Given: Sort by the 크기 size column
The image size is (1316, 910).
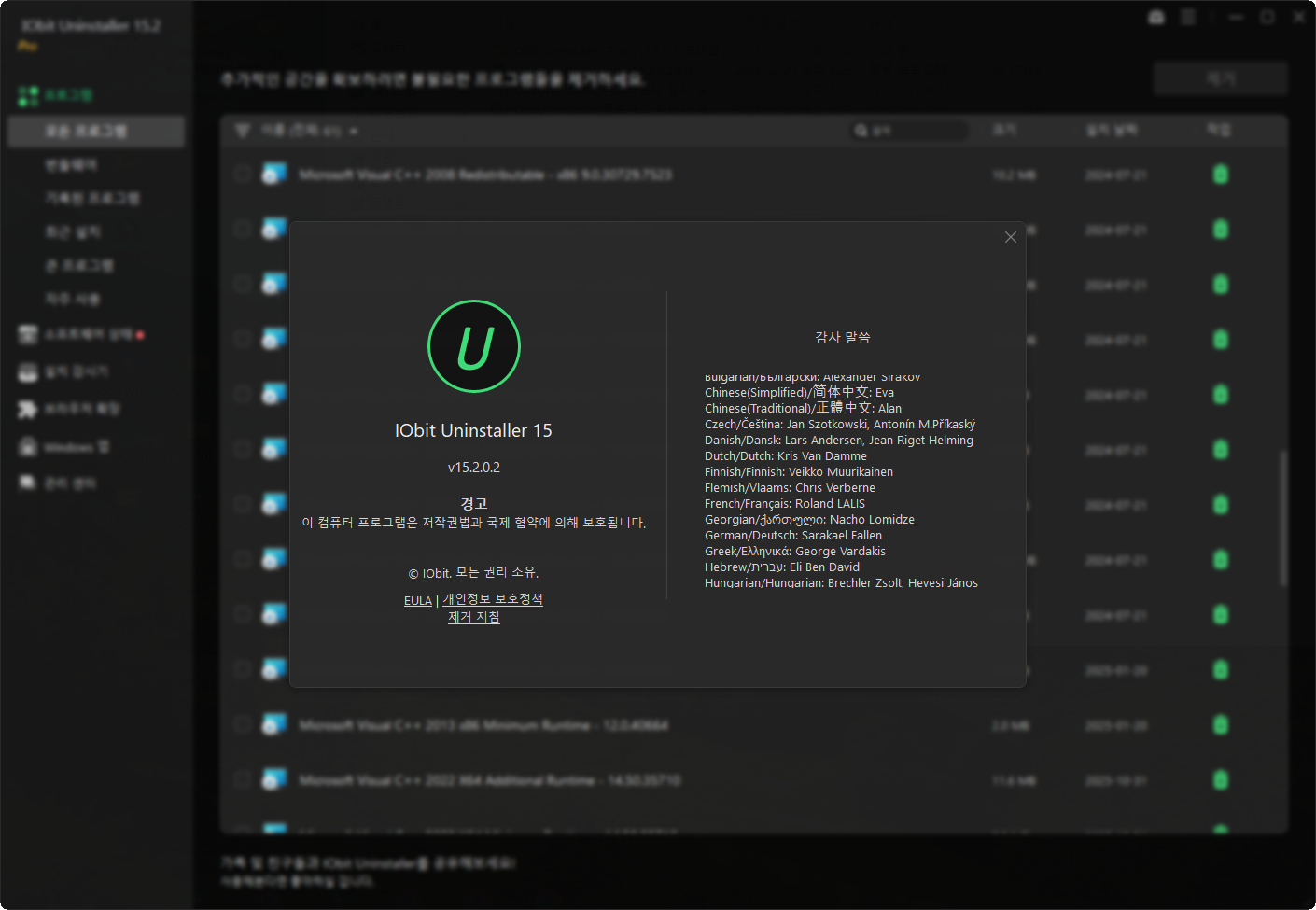Looking at the screenshot, I should [x=1004, y=130].
